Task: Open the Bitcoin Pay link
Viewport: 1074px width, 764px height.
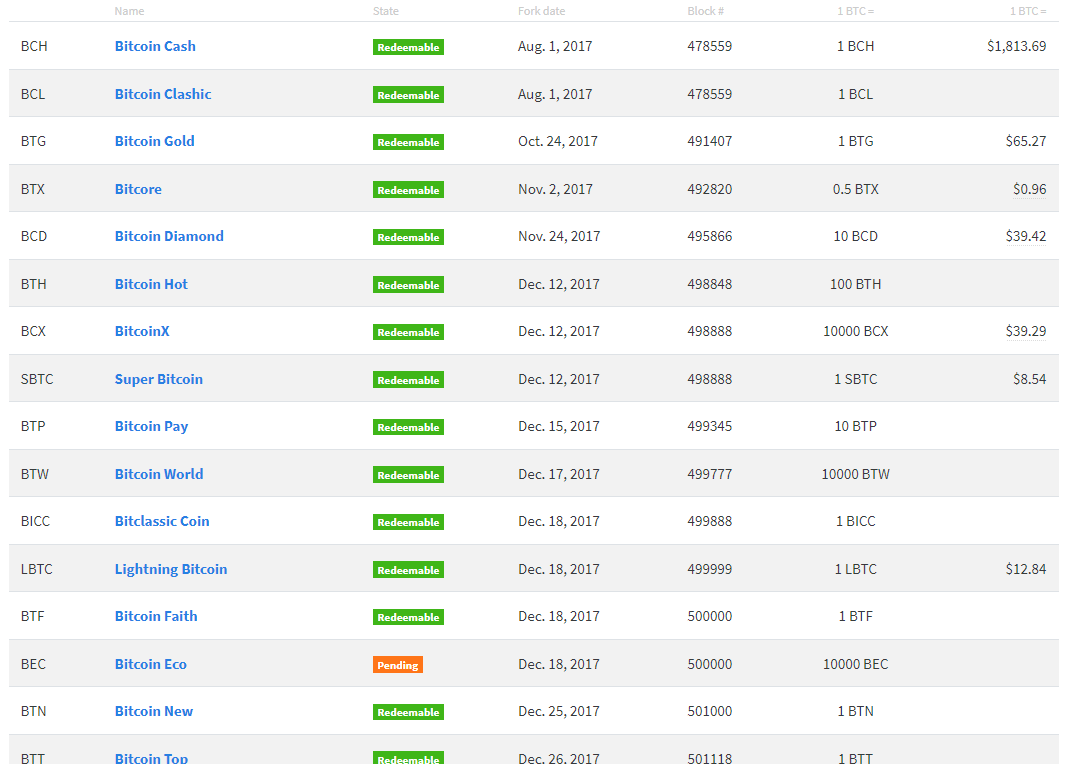Action: 151,426
